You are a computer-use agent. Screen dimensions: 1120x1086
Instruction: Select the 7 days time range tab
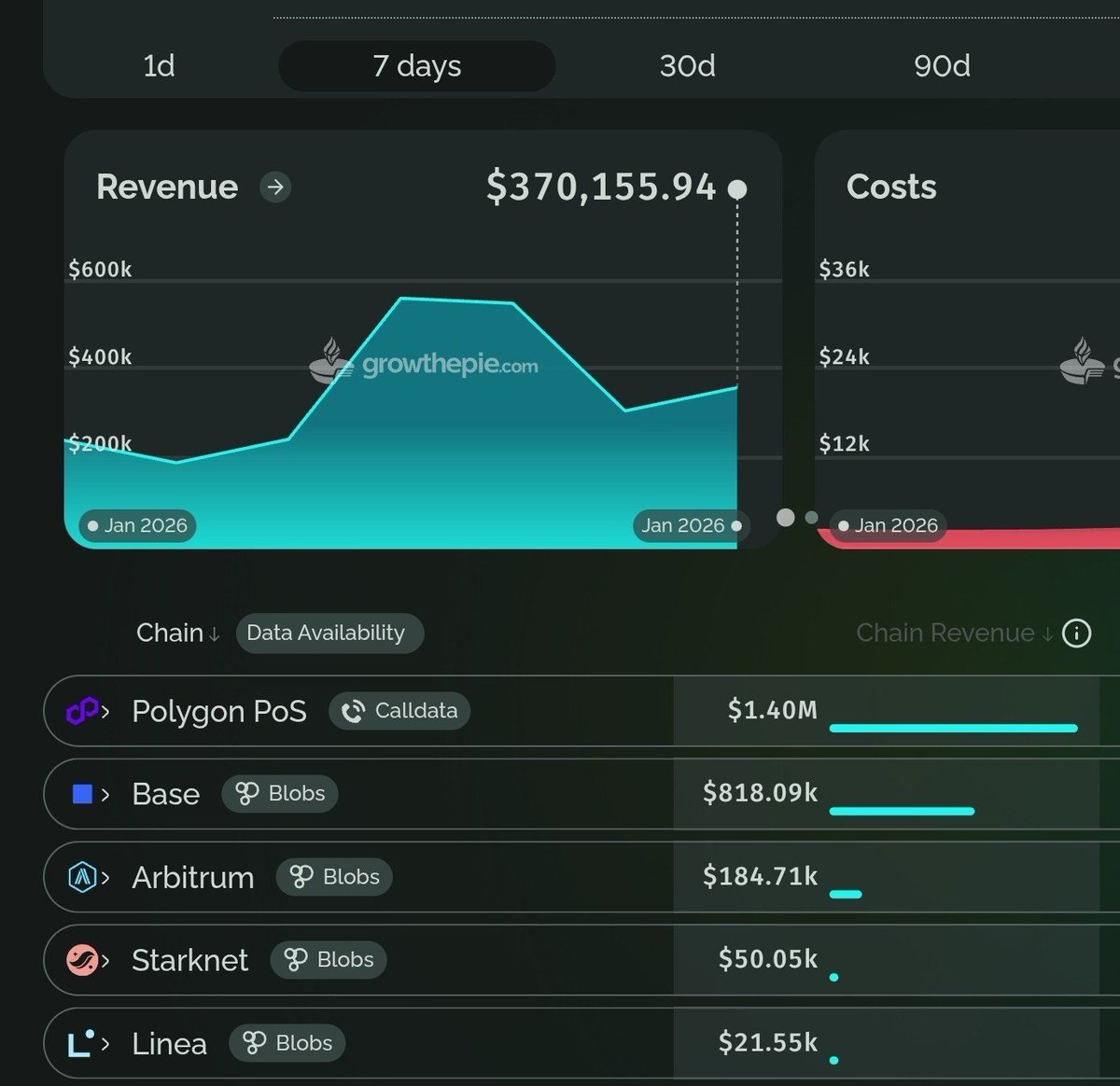point(417,66)
